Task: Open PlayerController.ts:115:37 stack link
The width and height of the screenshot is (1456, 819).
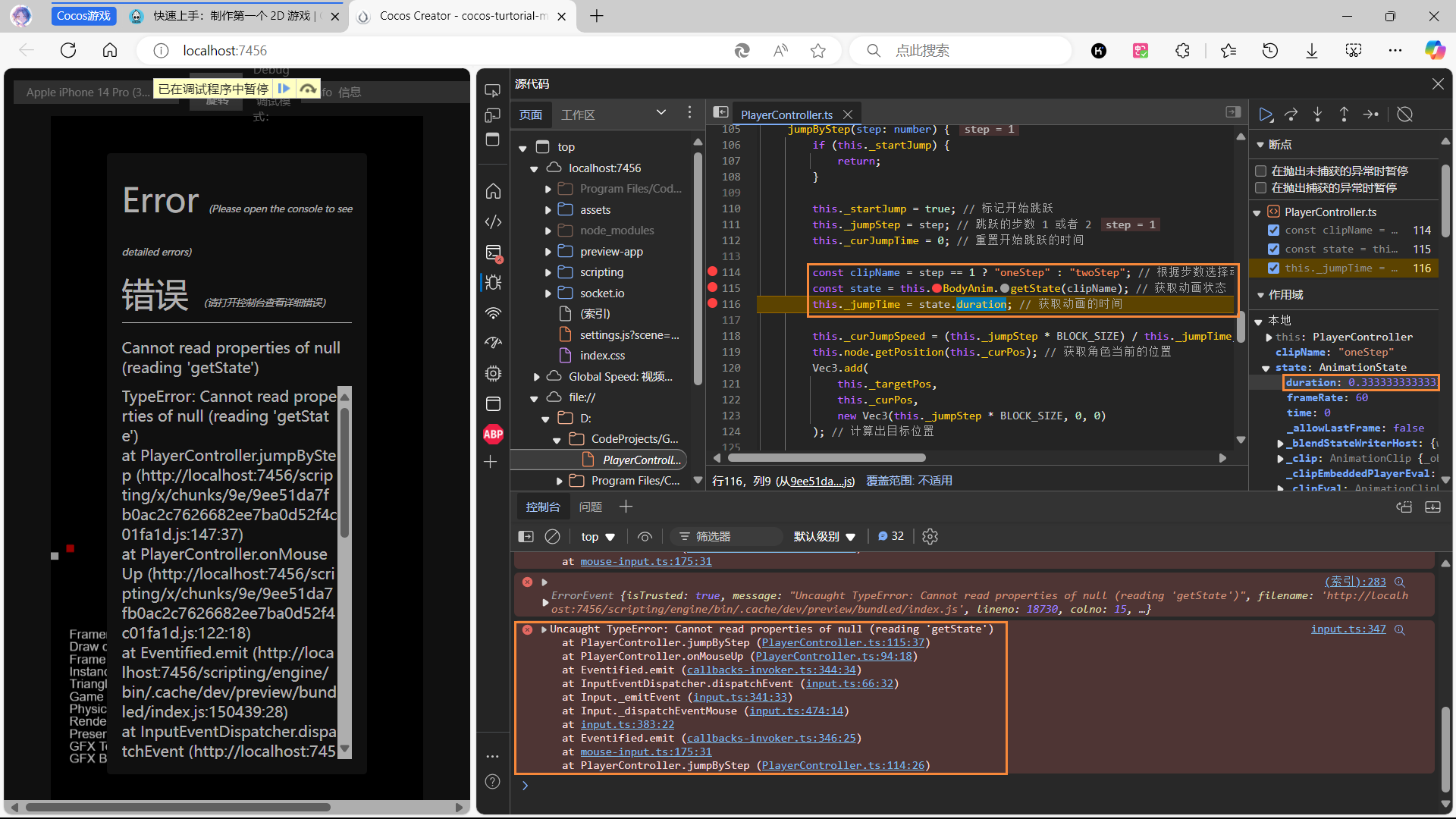Action: pos(843,642)
